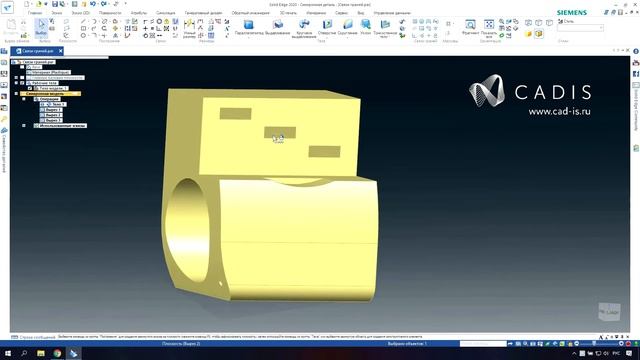
Task: Open the quick access toolbar customize arrow
Action: (x=126, y=4)
